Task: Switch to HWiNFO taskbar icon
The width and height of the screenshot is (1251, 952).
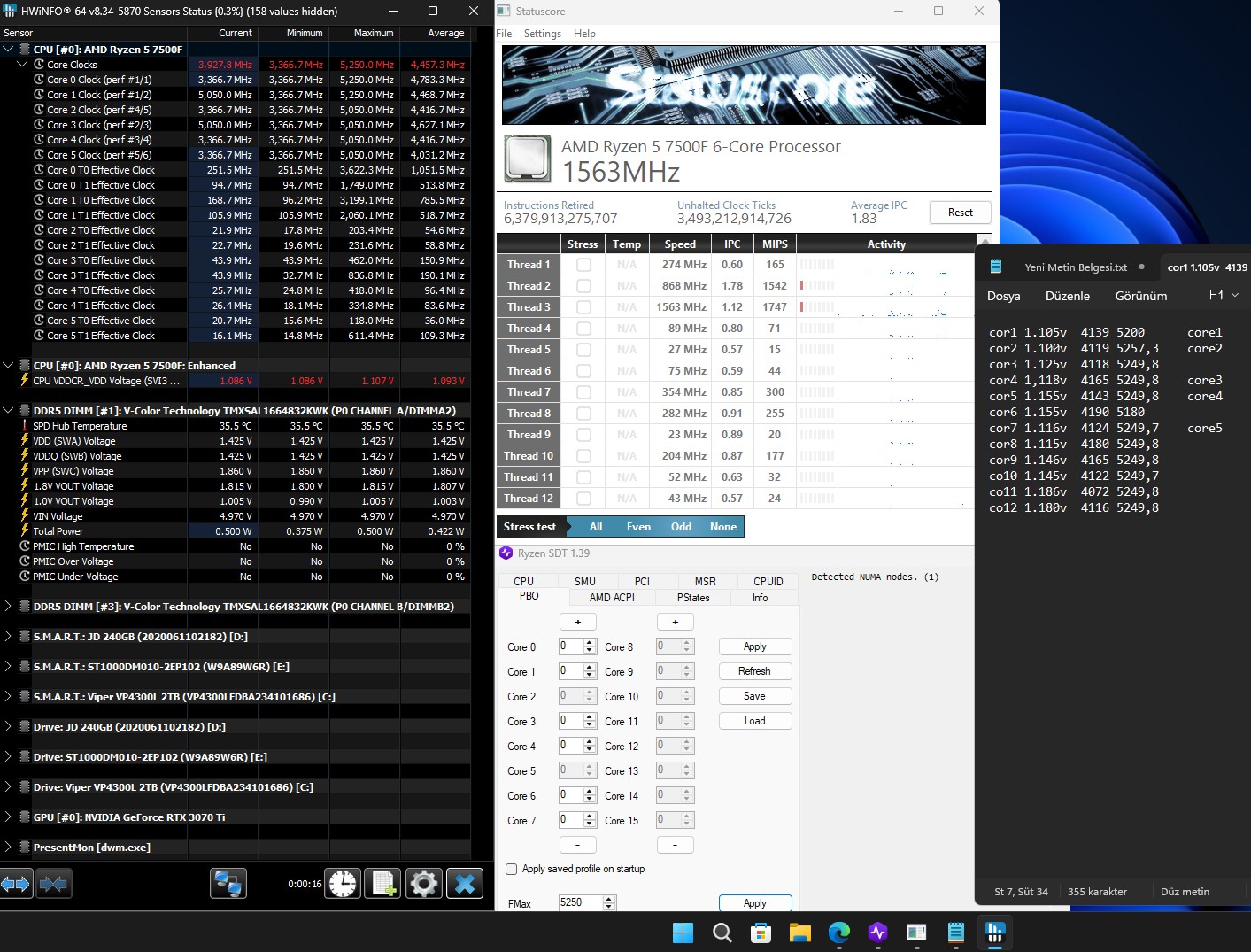Action: pyautogui.click(x=994, y=933)
